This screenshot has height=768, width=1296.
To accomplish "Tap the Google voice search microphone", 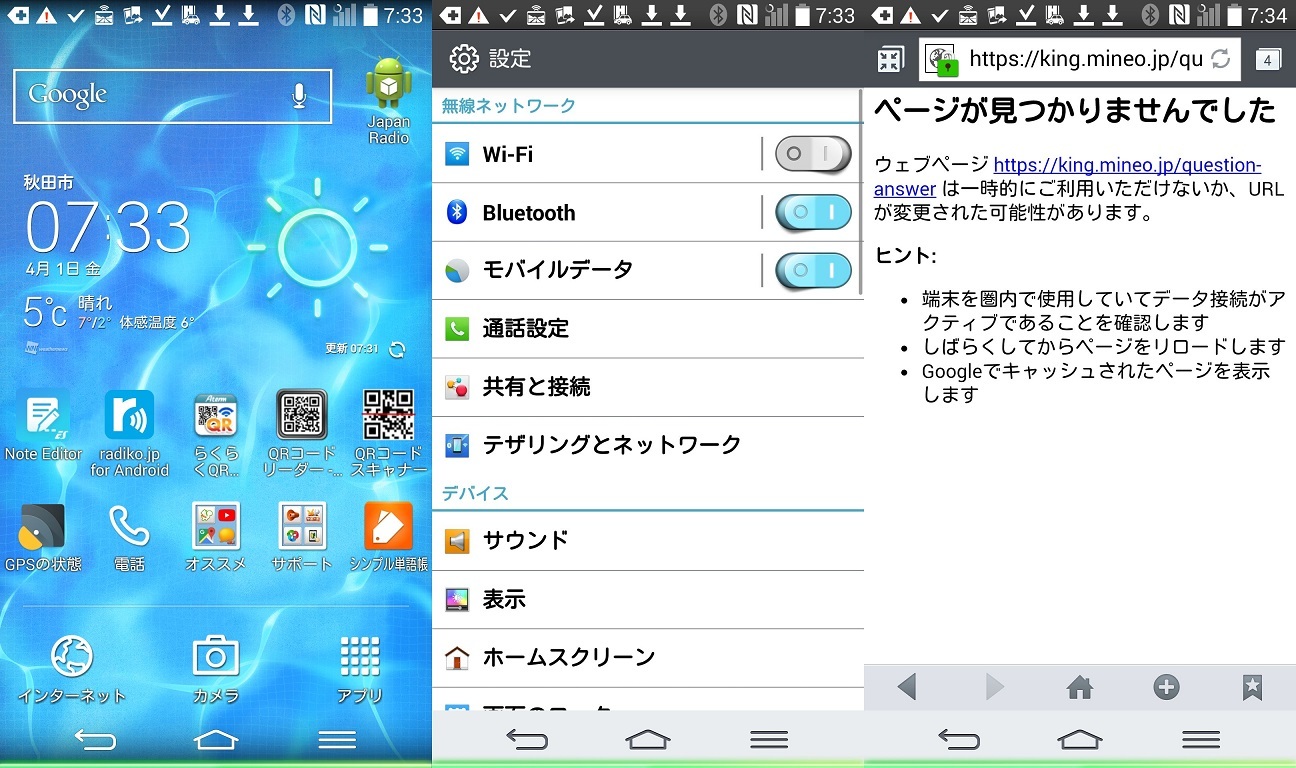I will click(x=298, y=95).
